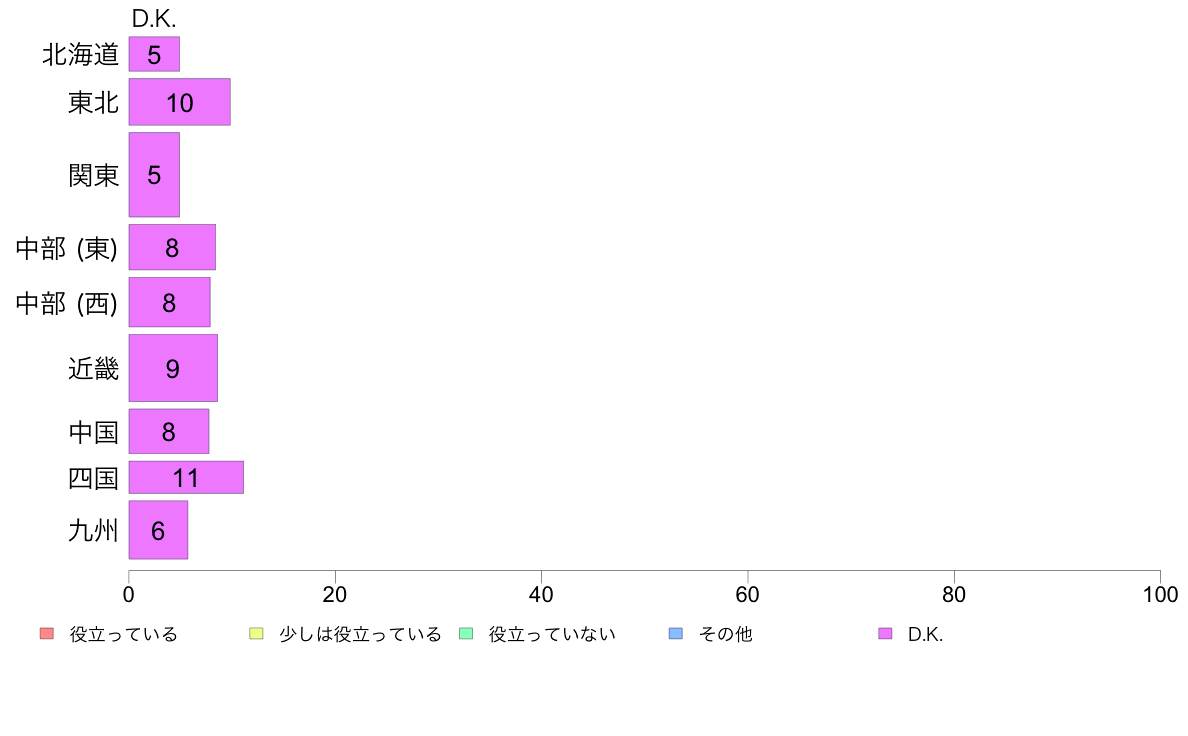
Task: Click the blue その他 legend swatch
Action: (676, 634)
